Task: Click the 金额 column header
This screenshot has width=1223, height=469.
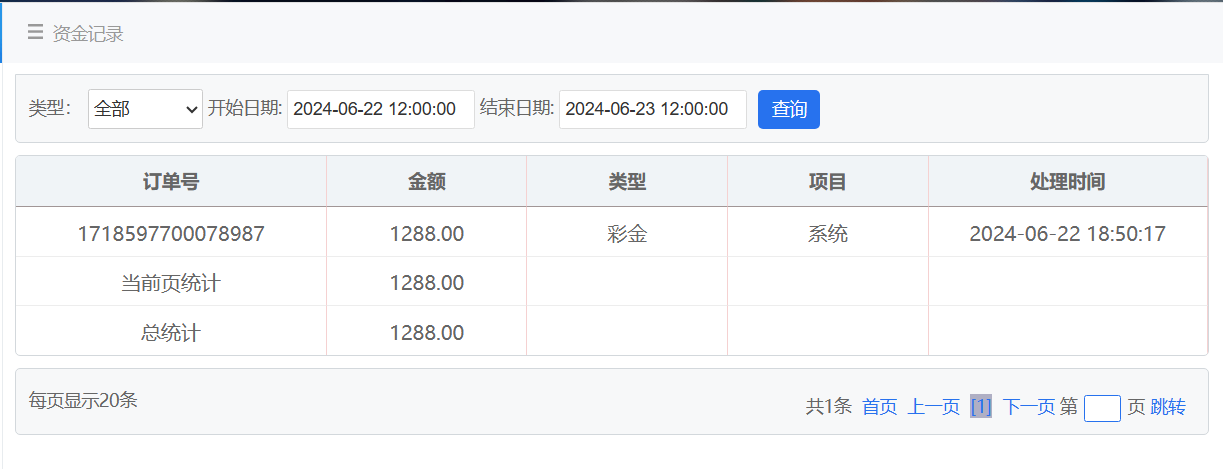Action: click(426, 182)
